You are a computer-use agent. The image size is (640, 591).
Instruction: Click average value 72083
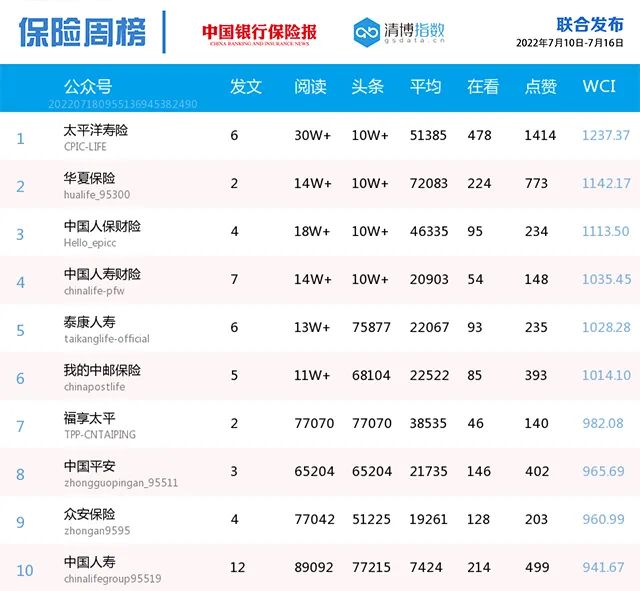[x=429, y=183]
